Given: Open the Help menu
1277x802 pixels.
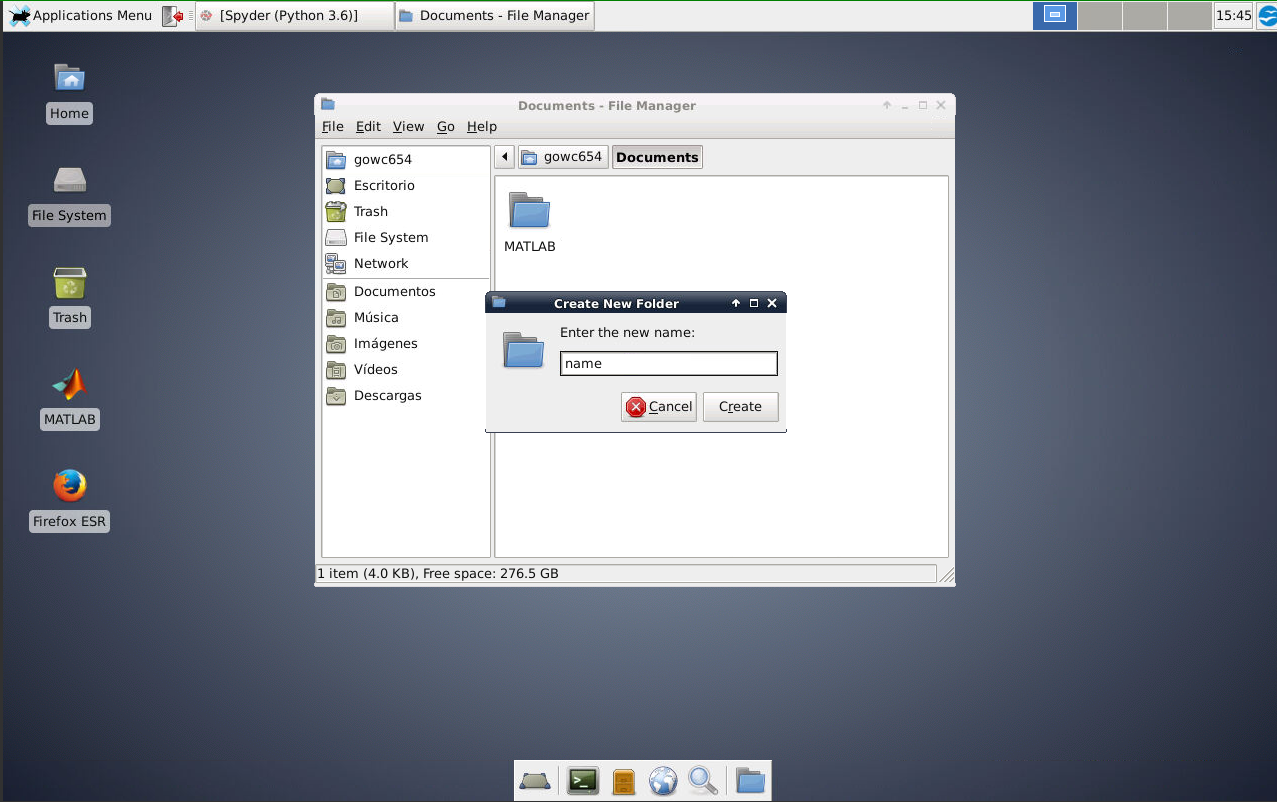Looking at the screenshot, I should [x=482, y=126].
